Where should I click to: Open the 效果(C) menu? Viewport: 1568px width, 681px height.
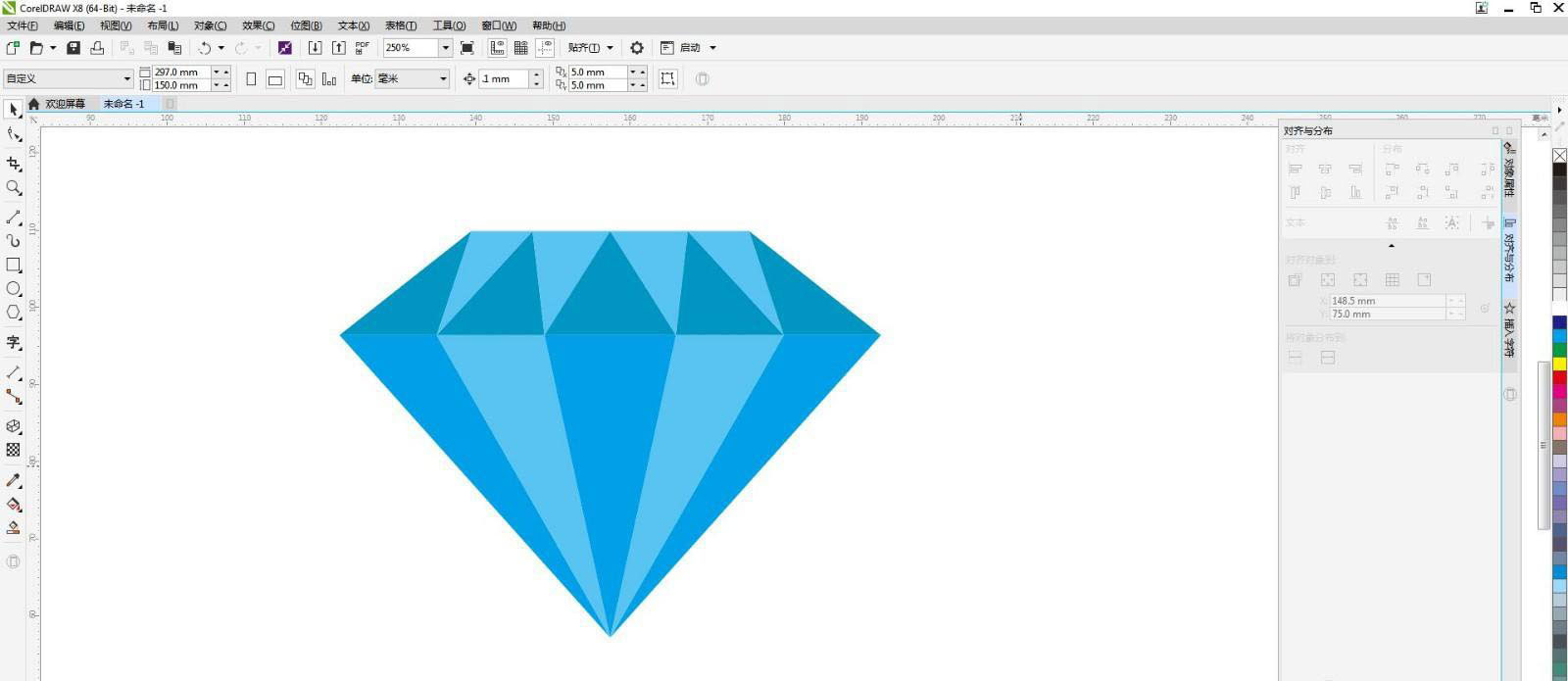pyautogui.click(x=258, y=25)
